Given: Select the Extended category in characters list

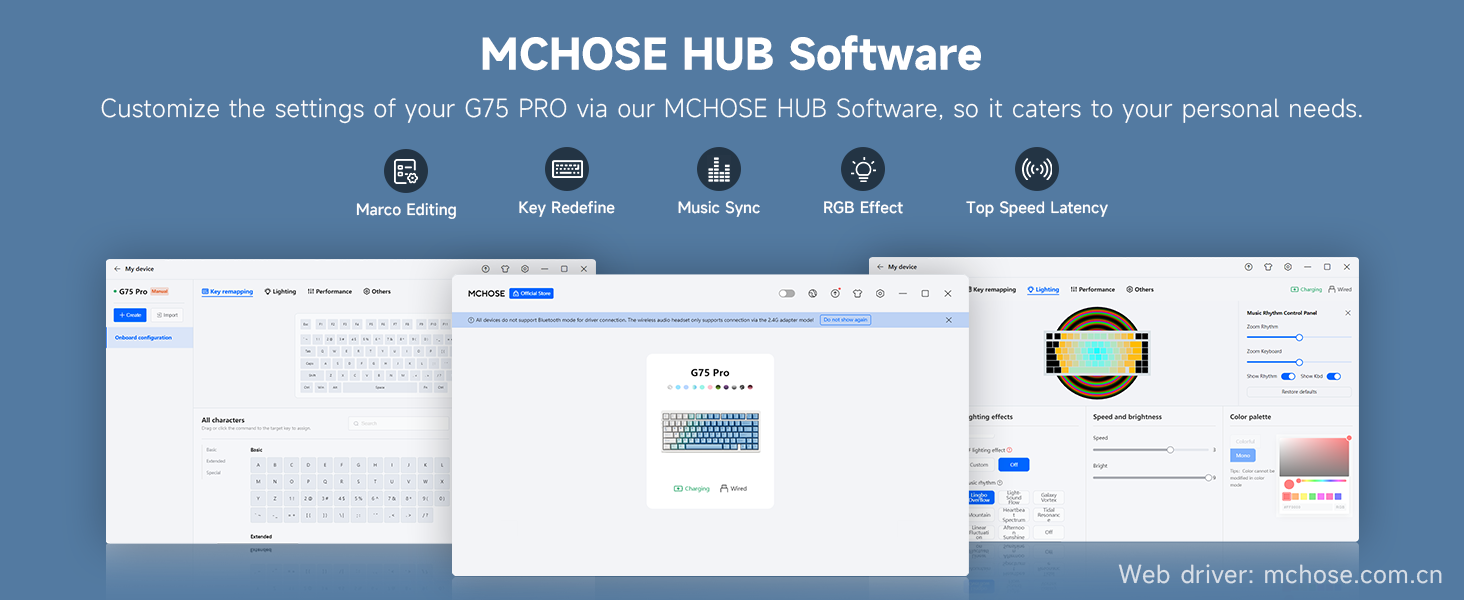Looking at the screenshot, I should [x=215, y=461].
